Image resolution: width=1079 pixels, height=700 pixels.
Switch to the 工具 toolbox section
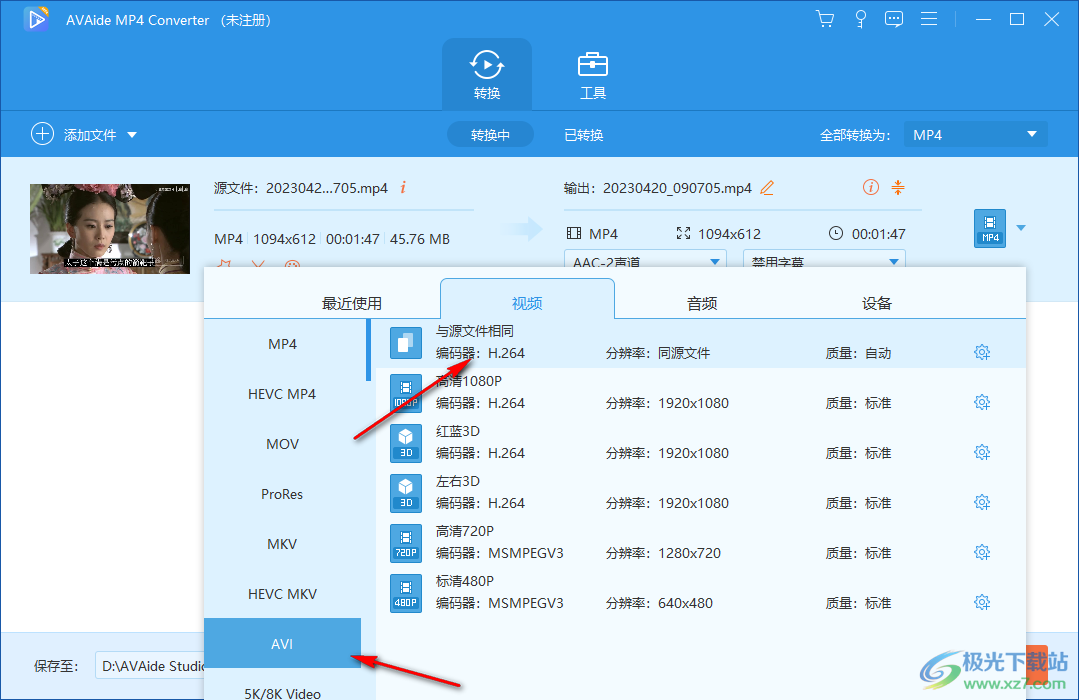(x=592, y=74)
